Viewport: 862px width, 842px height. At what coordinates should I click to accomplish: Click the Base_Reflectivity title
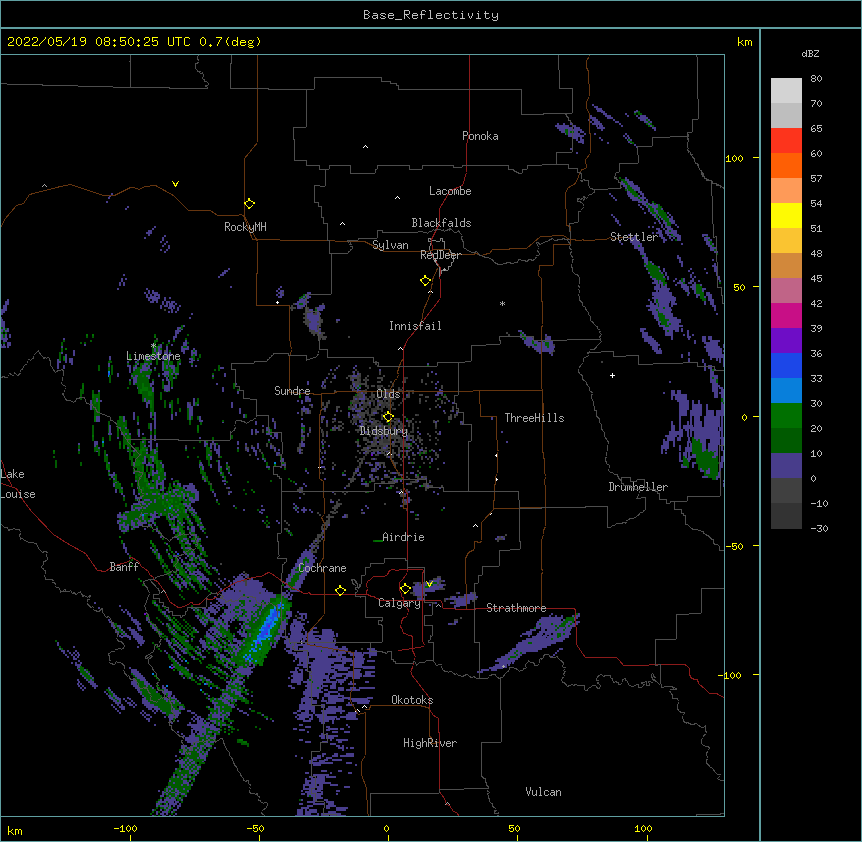click(x=431, y=15)
